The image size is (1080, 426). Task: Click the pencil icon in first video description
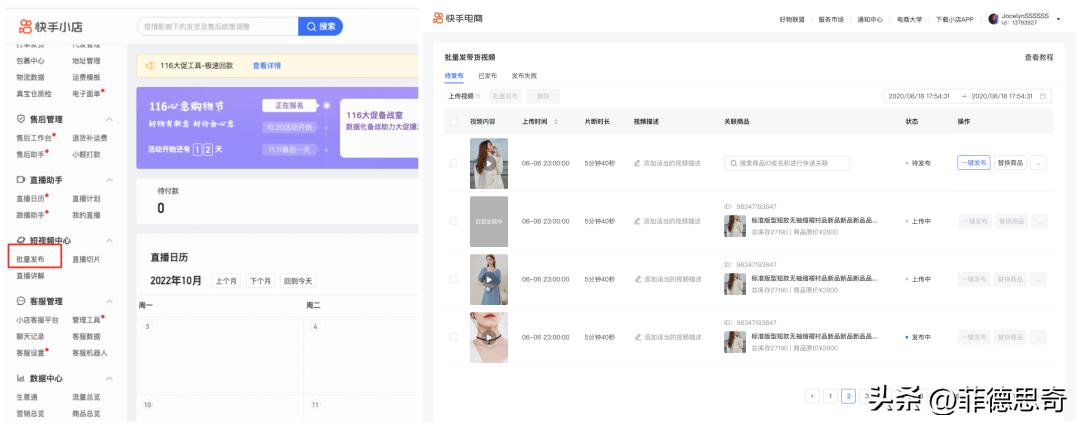(x=637, y=163)
